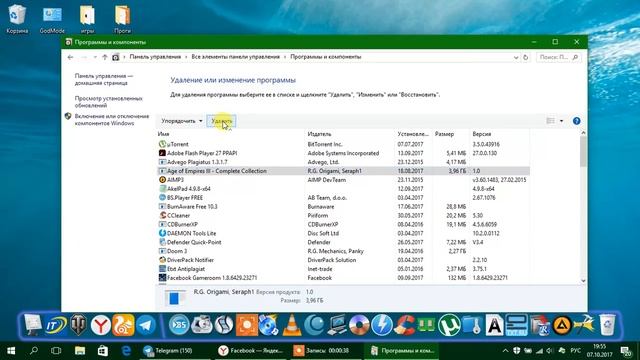
Task: Select BurnAware Free 10.3
Action: 343,207
